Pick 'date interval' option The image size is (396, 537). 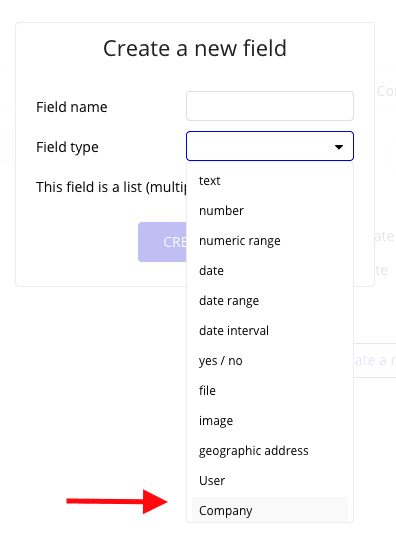point(270,330)
